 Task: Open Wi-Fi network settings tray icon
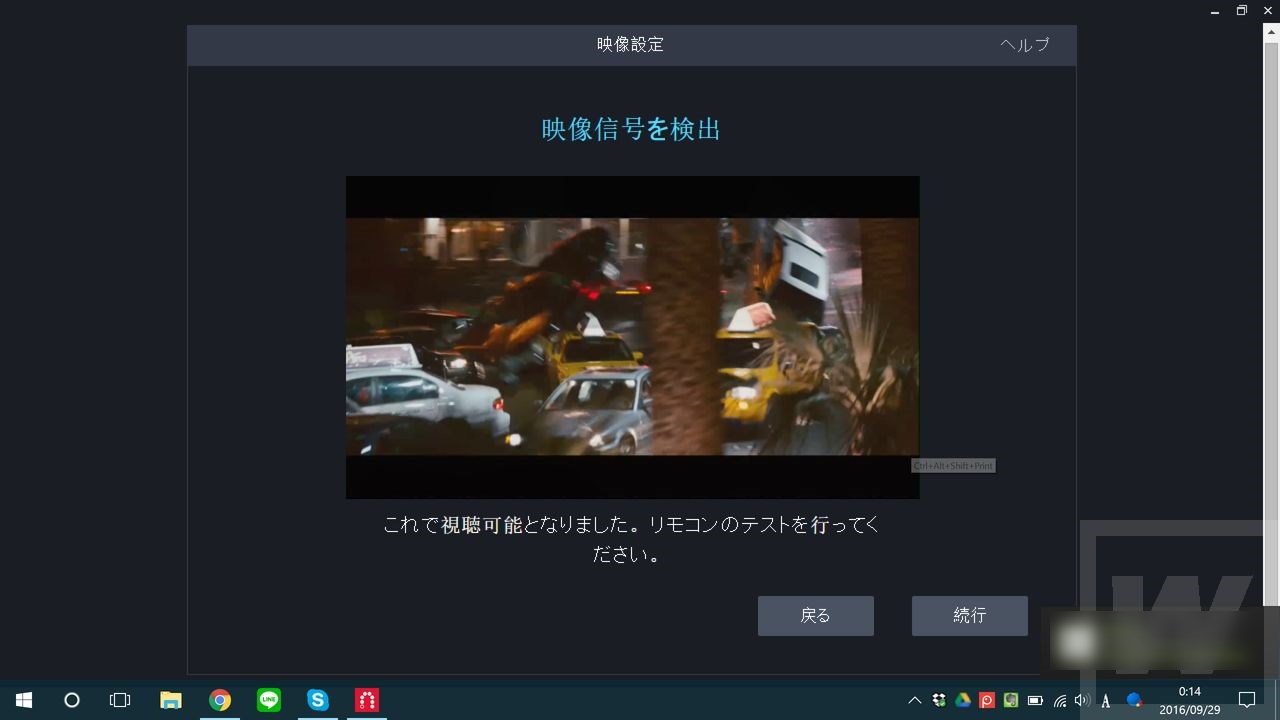[1060, 700]
